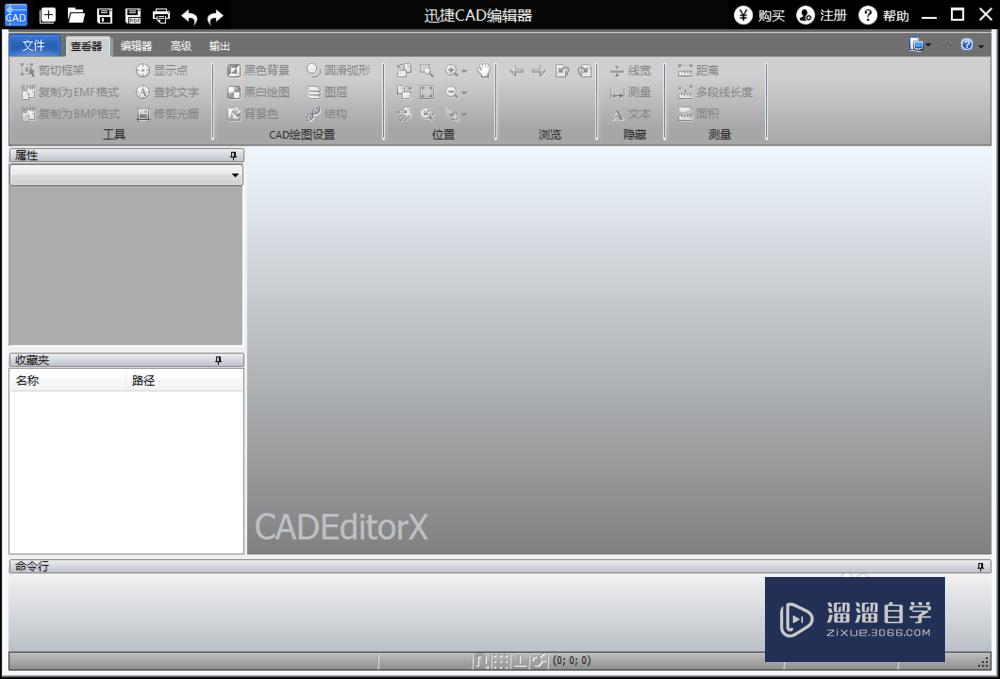This screenshot has width=1000, height=679.
Task: Select the zoom window magnifier tool
Action: [x=427, y=70]
